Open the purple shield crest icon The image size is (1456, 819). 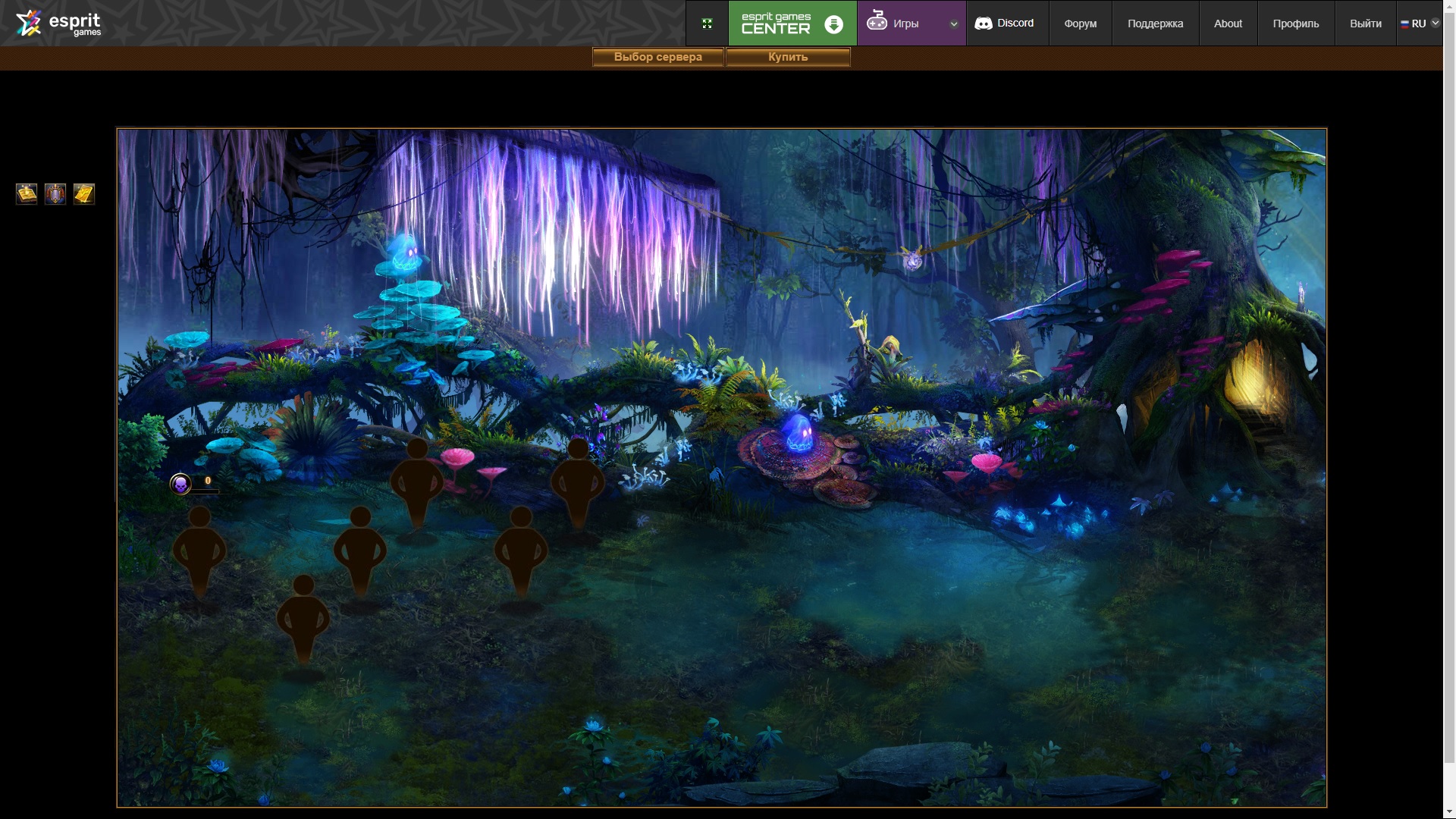pos(55,194)
